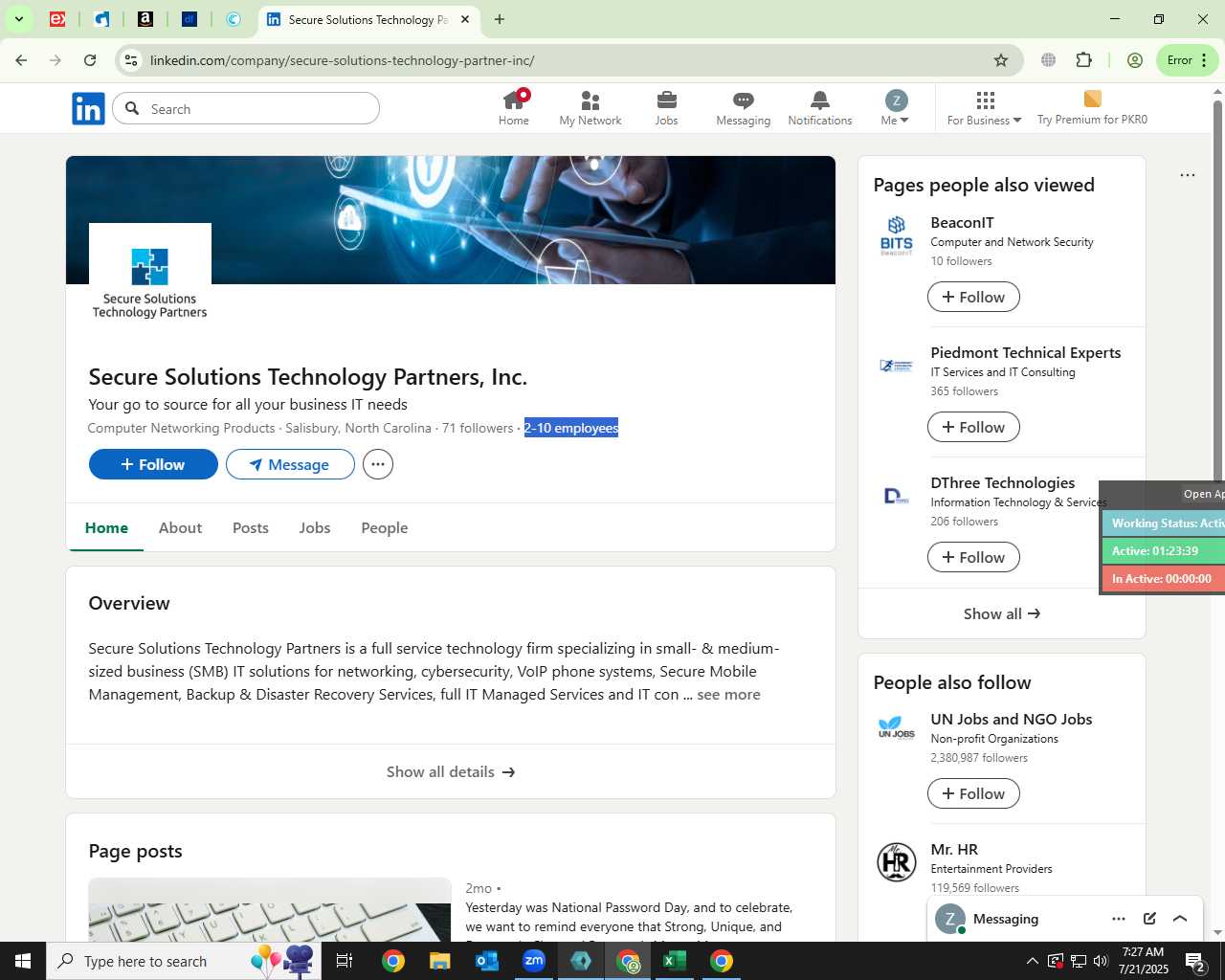
Task: Open tab search dropdown arrow
Action: click(18, 19)
